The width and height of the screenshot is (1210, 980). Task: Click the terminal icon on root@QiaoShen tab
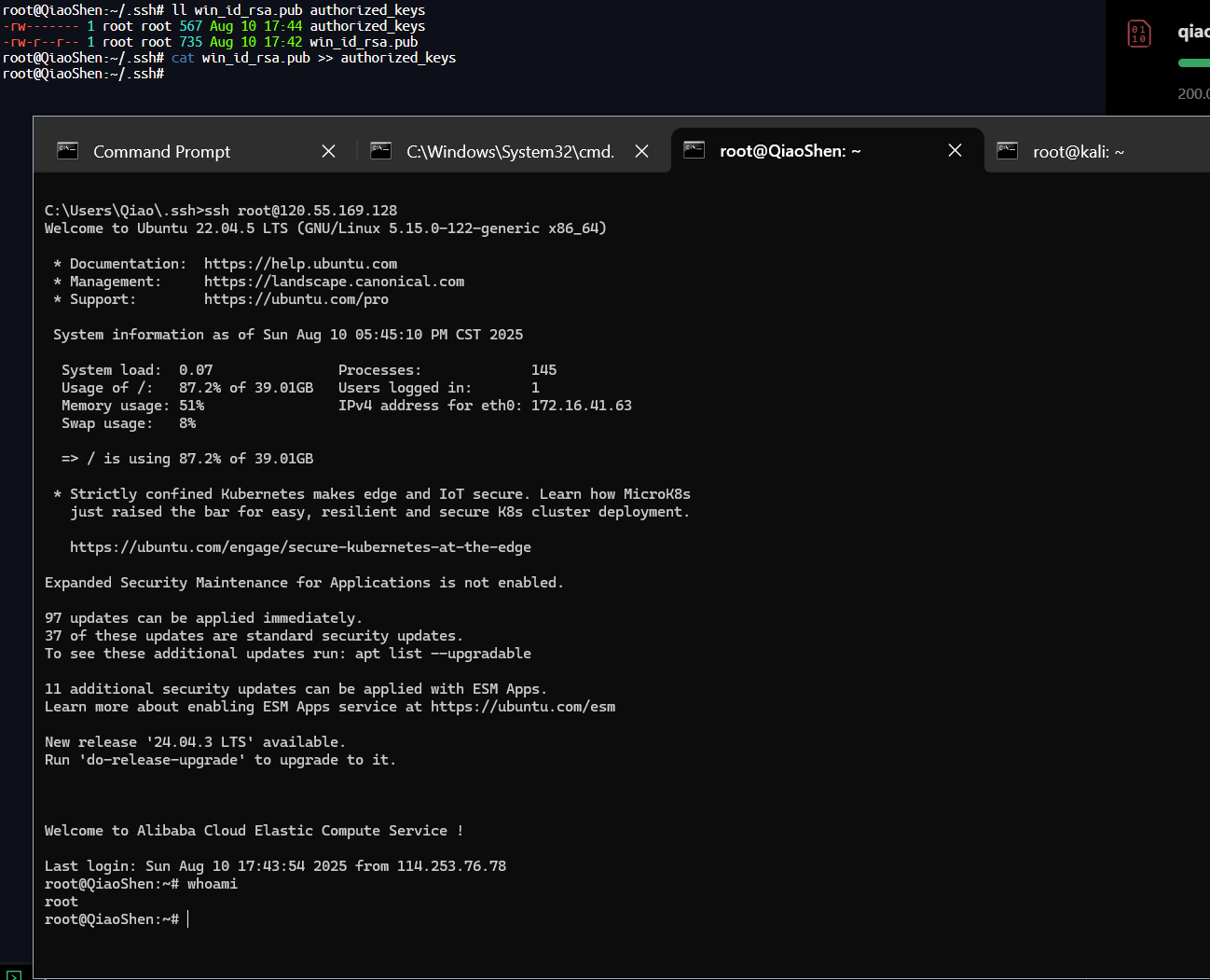tap(694, 150)
